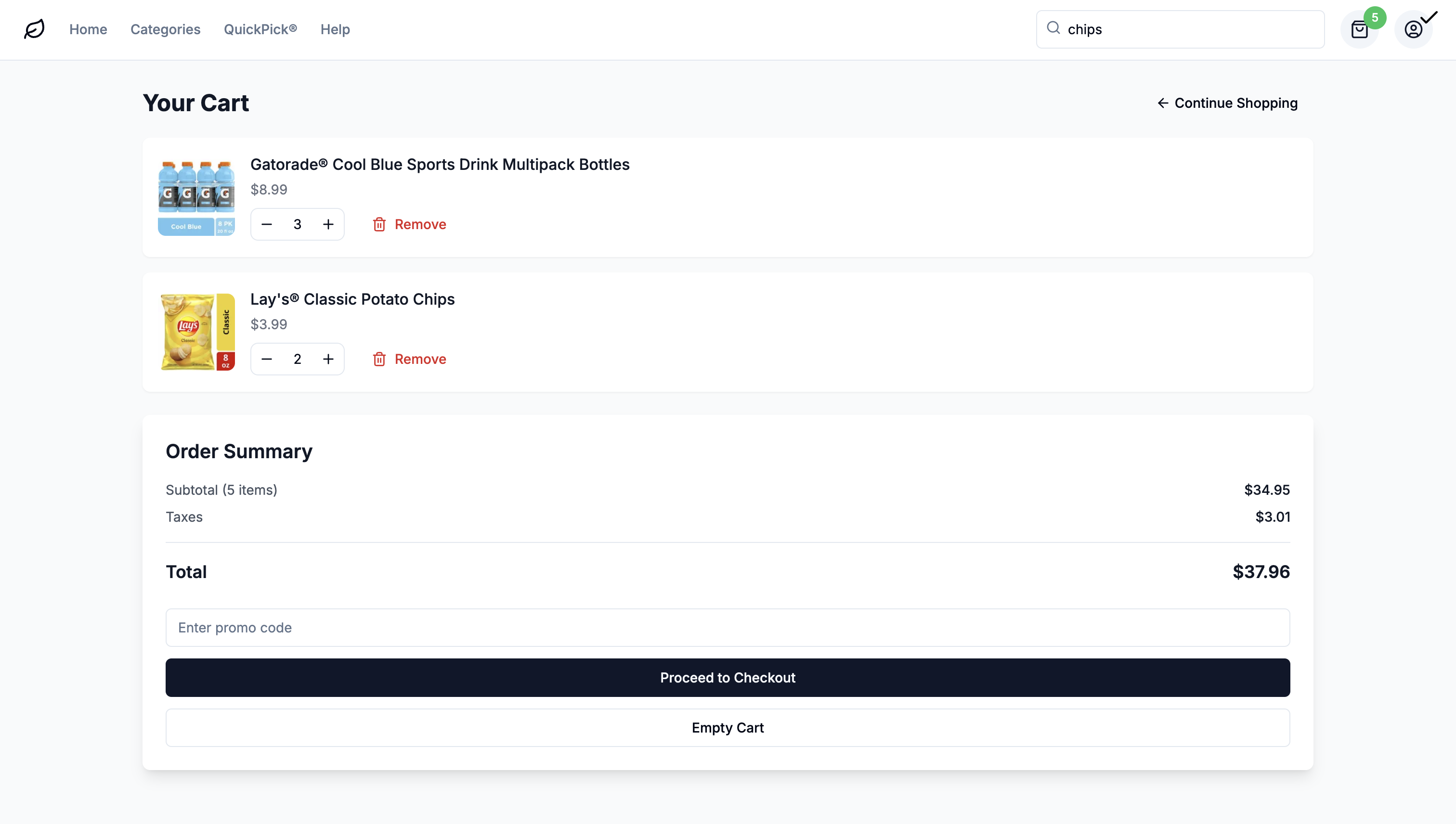Image resolution: width=1456 pixels, height=824 pixels.
Task: Click trash icon to remove Gatorade
Action: coord(379,224)
